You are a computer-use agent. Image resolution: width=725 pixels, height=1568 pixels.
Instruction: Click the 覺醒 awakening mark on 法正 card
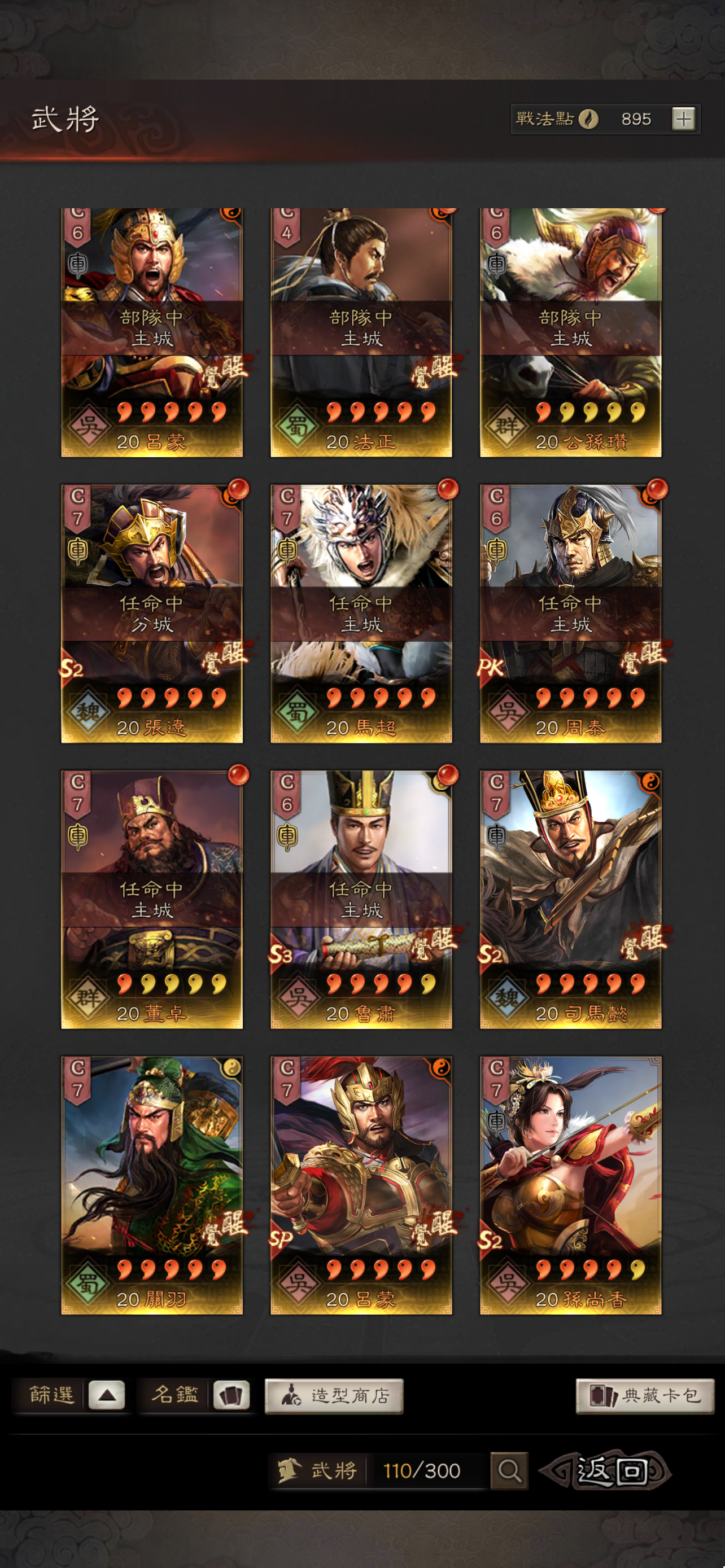point(435,370)
